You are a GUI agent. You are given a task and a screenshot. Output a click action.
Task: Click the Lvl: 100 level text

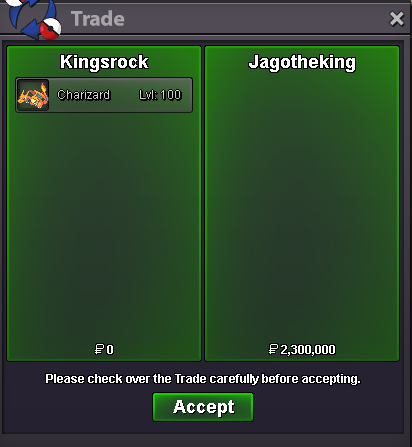160,95
